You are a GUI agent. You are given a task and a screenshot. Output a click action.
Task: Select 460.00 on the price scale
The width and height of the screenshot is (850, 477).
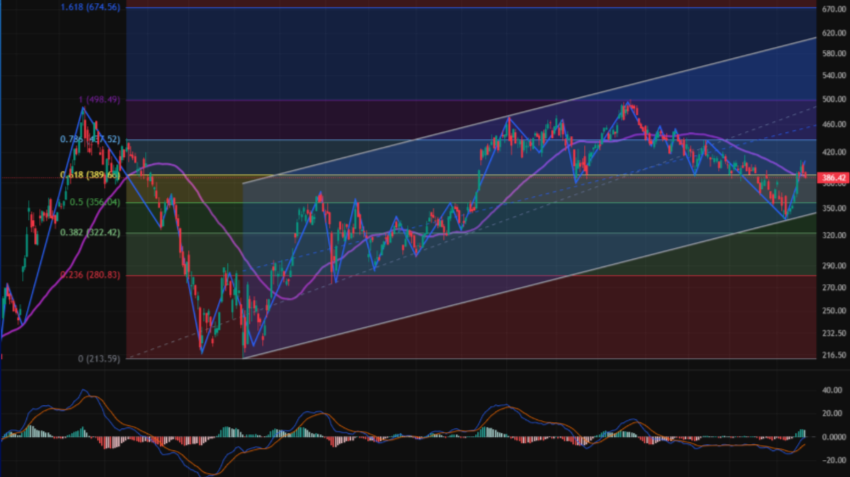click(x=832, y=124)
